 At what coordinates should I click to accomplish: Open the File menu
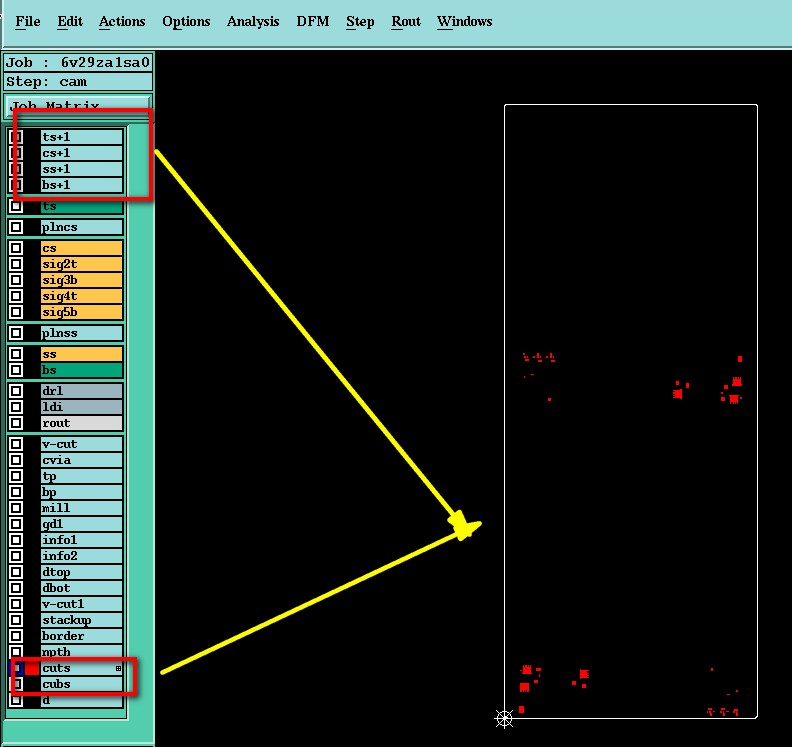tap(27, 22)
